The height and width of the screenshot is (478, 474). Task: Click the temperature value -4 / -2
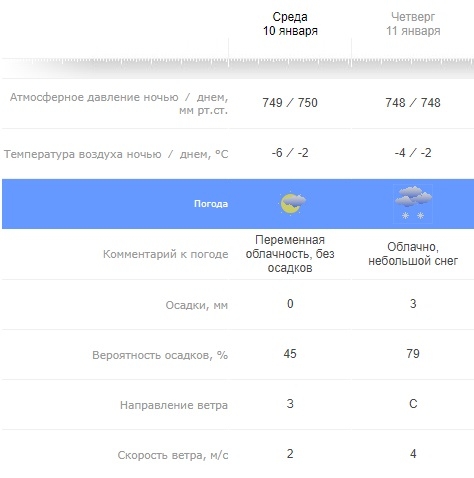click(x=413, y=153)
